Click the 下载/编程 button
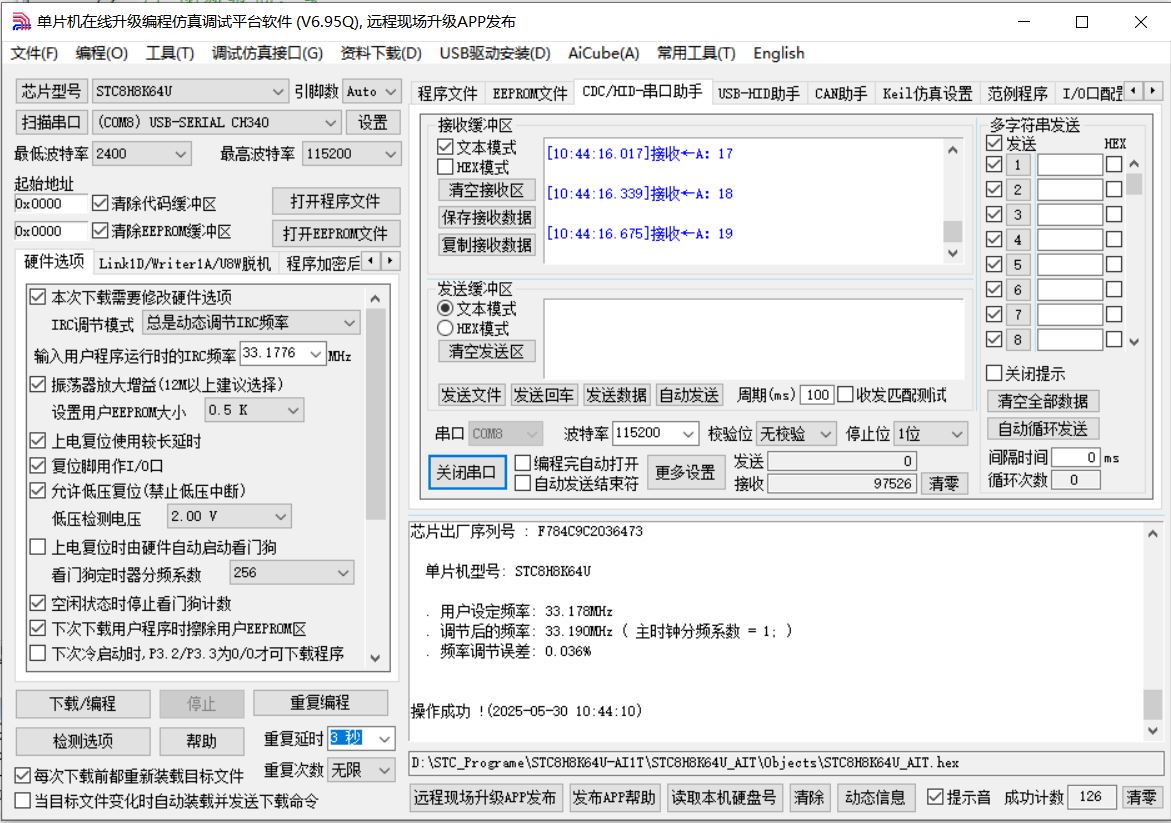 pos(82,704)
